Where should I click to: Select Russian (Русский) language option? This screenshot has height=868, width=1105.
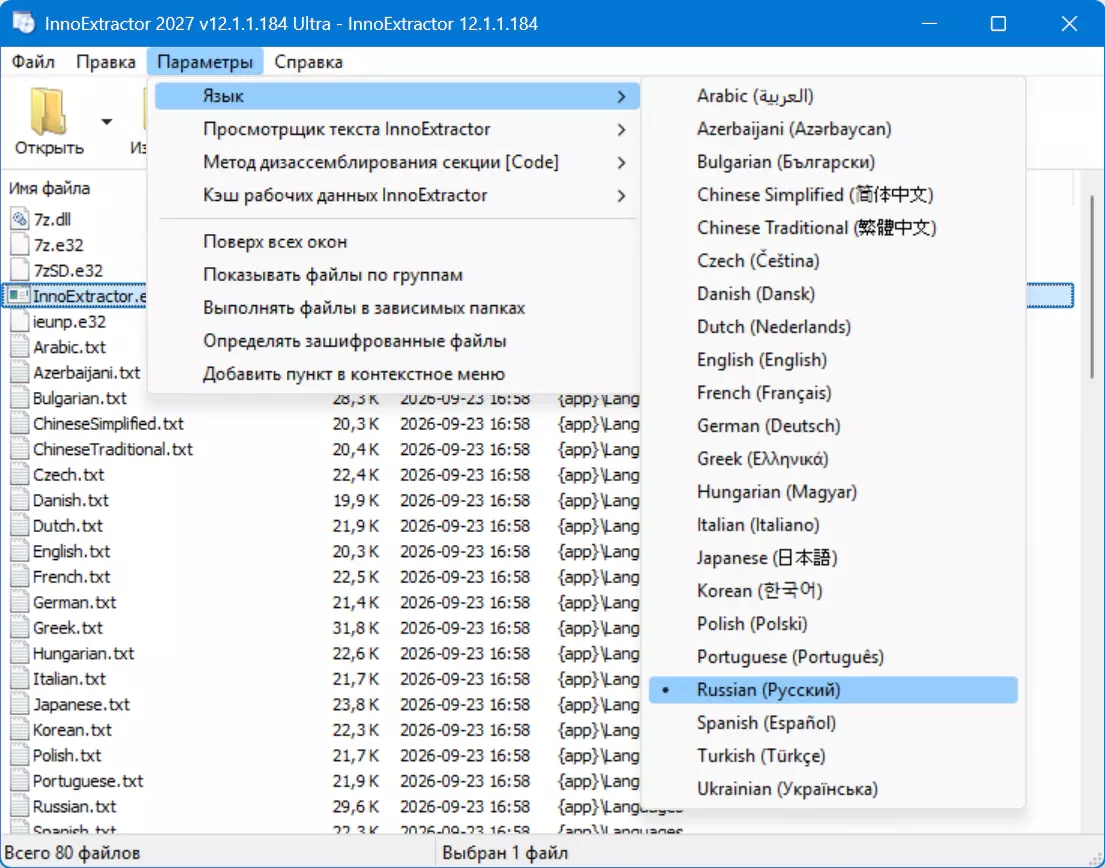coord(833,690)
